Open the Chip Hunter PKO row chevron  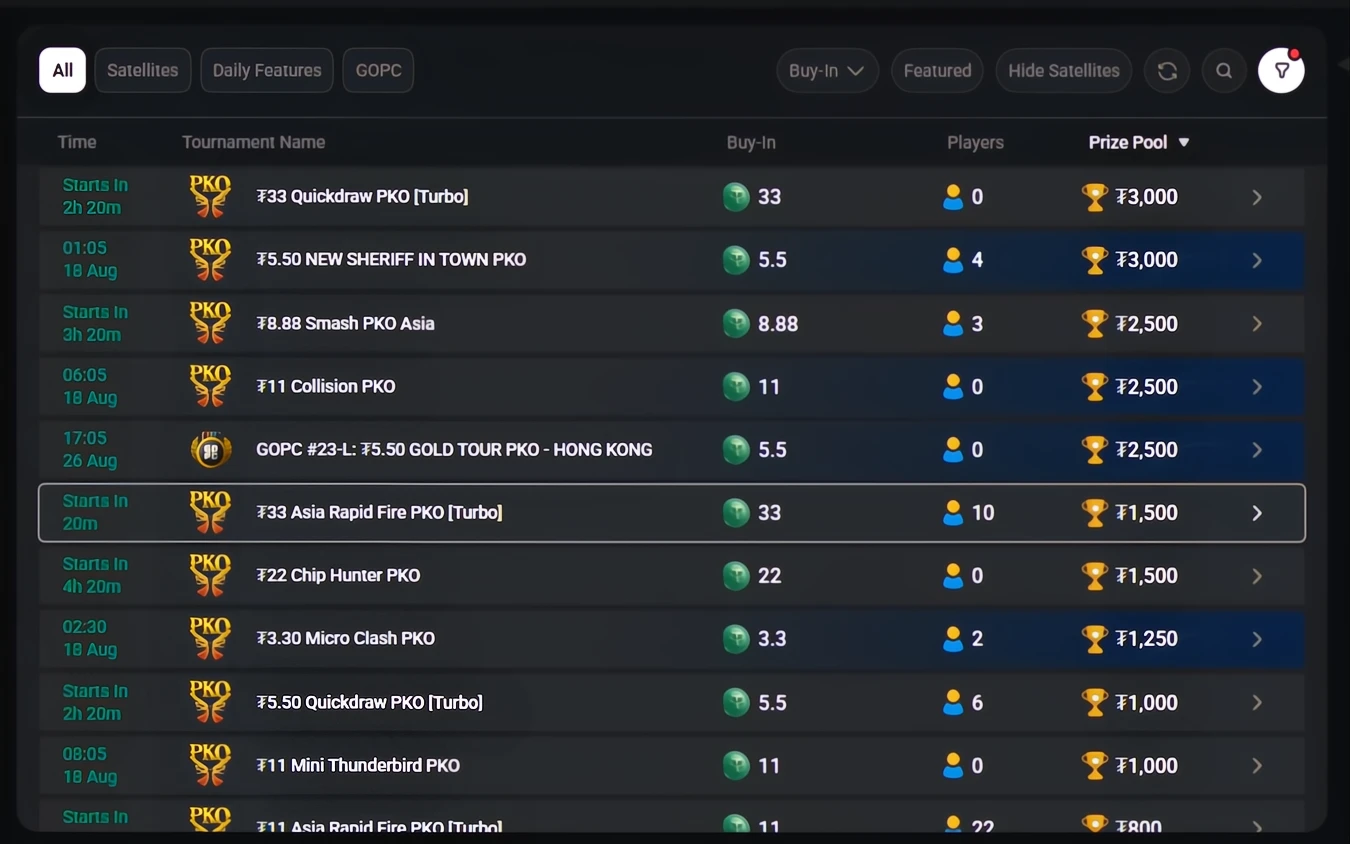point(1258,576)
